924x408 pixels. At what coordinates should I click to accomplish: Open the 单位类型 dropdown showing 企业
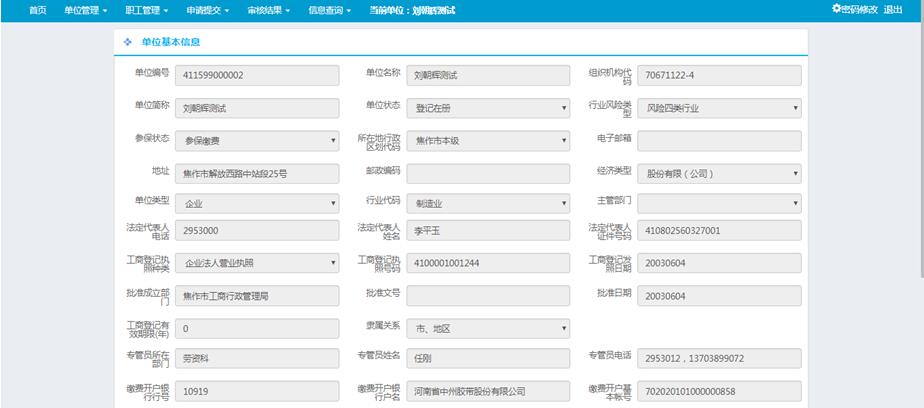click(x=257, y=204)
